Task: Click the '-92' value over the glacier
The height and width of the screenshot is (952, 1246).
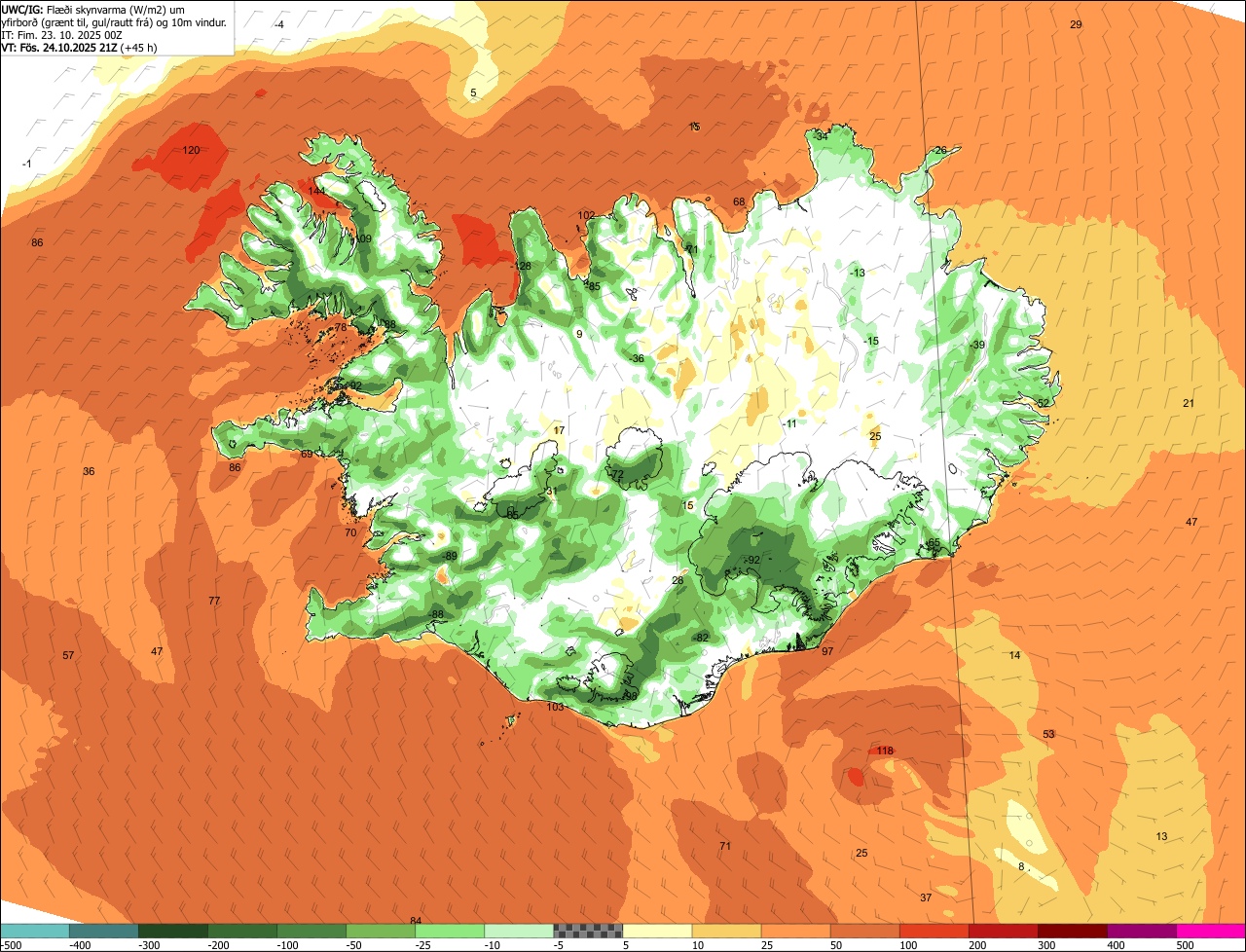Action: 752,560
